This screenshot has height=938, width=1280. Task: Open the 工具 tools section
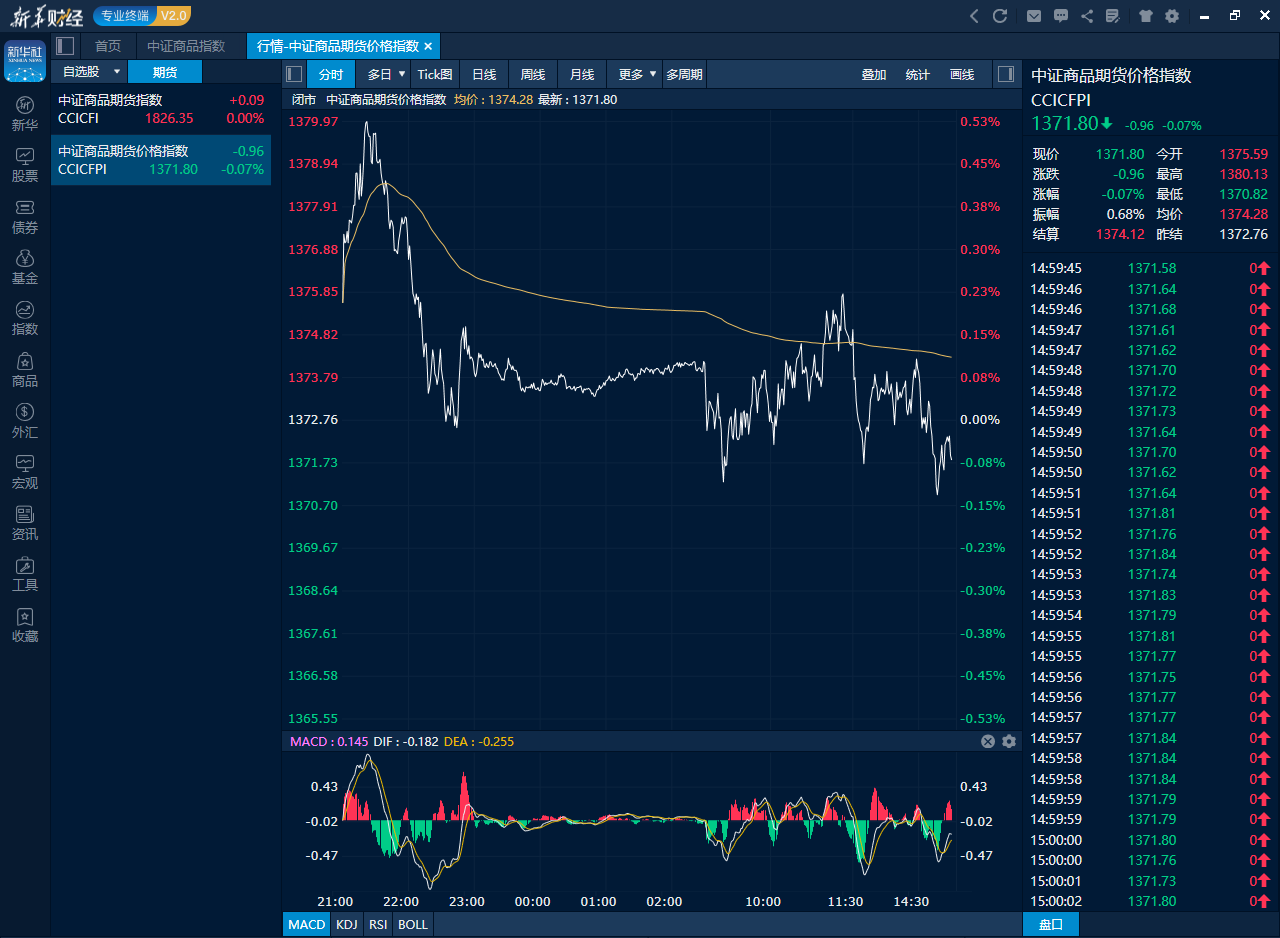click(x=25, y=574)
